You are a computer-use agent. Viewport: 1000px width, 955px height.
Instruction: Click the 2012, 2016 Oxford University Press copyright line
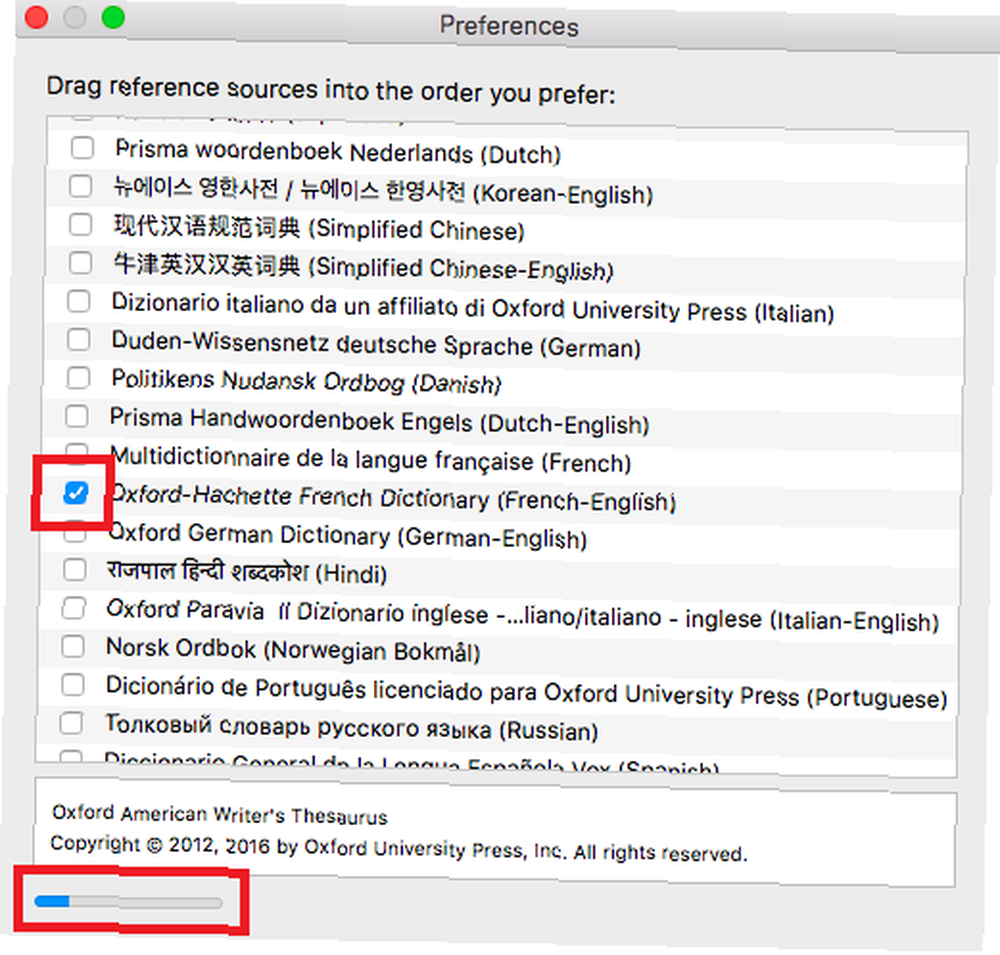(399, 848)
